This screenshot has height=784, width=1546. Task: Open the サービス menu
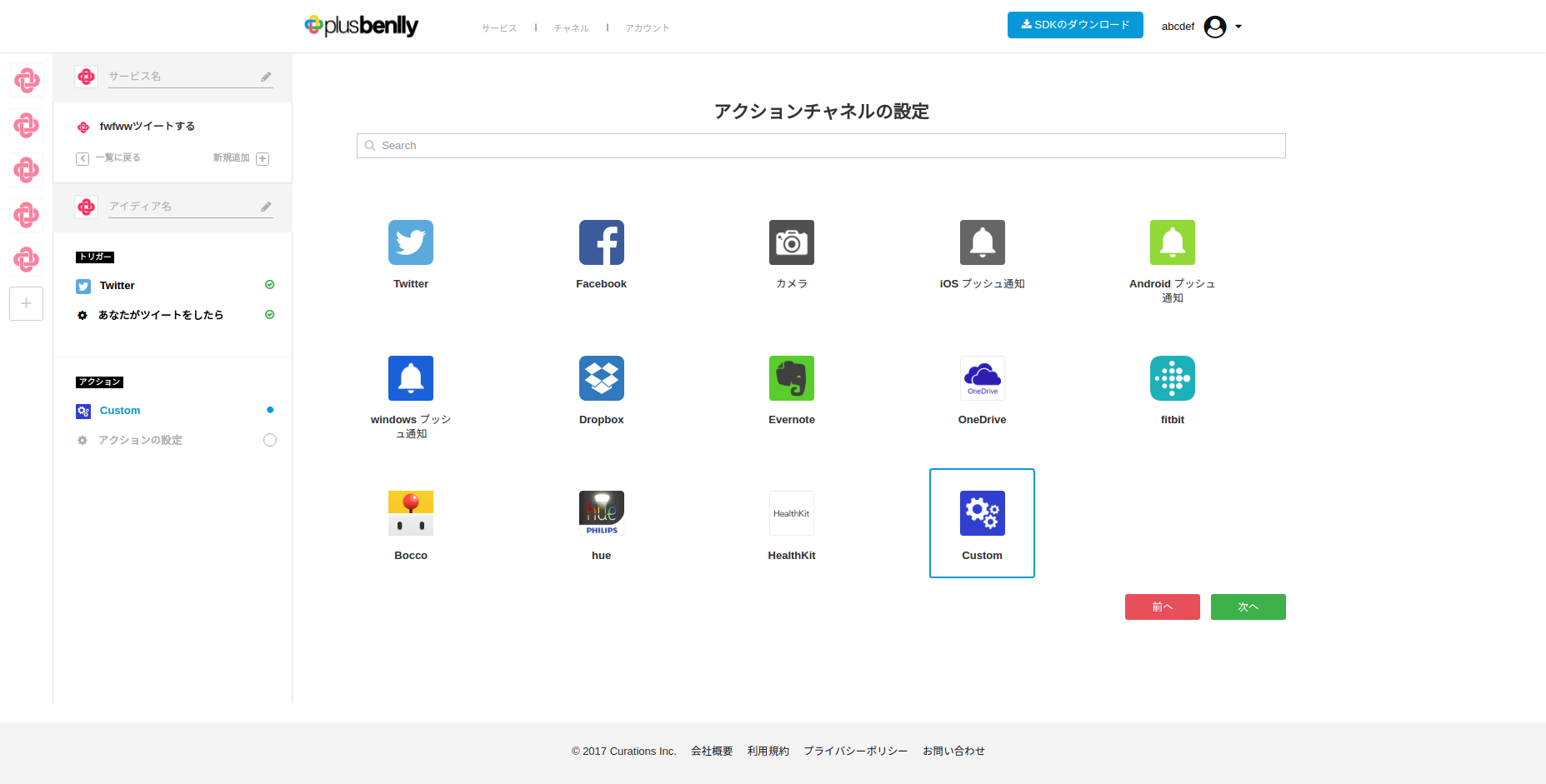[499, 28]
